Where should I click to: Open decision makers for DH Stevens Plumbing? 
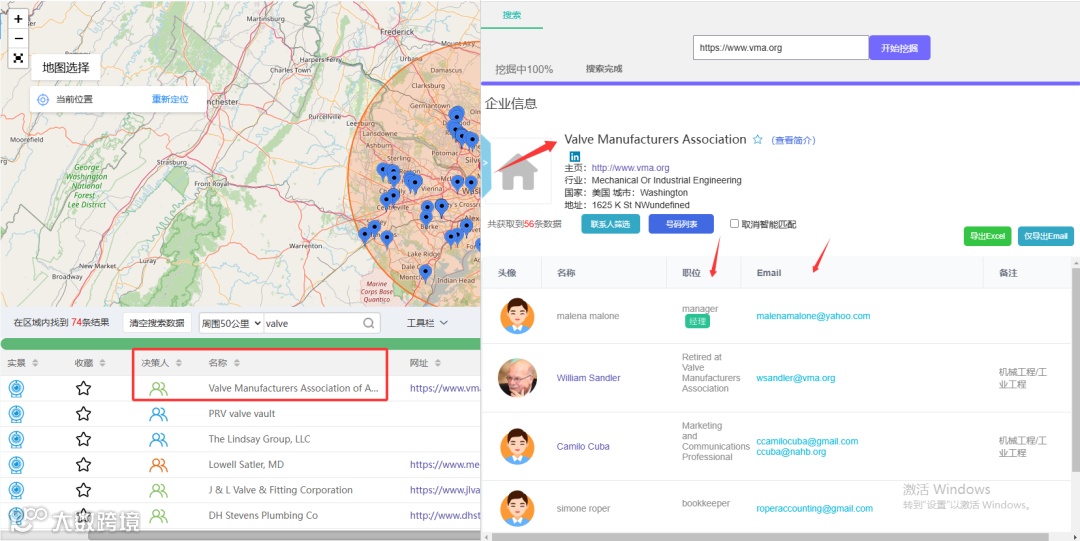(158, 516)
